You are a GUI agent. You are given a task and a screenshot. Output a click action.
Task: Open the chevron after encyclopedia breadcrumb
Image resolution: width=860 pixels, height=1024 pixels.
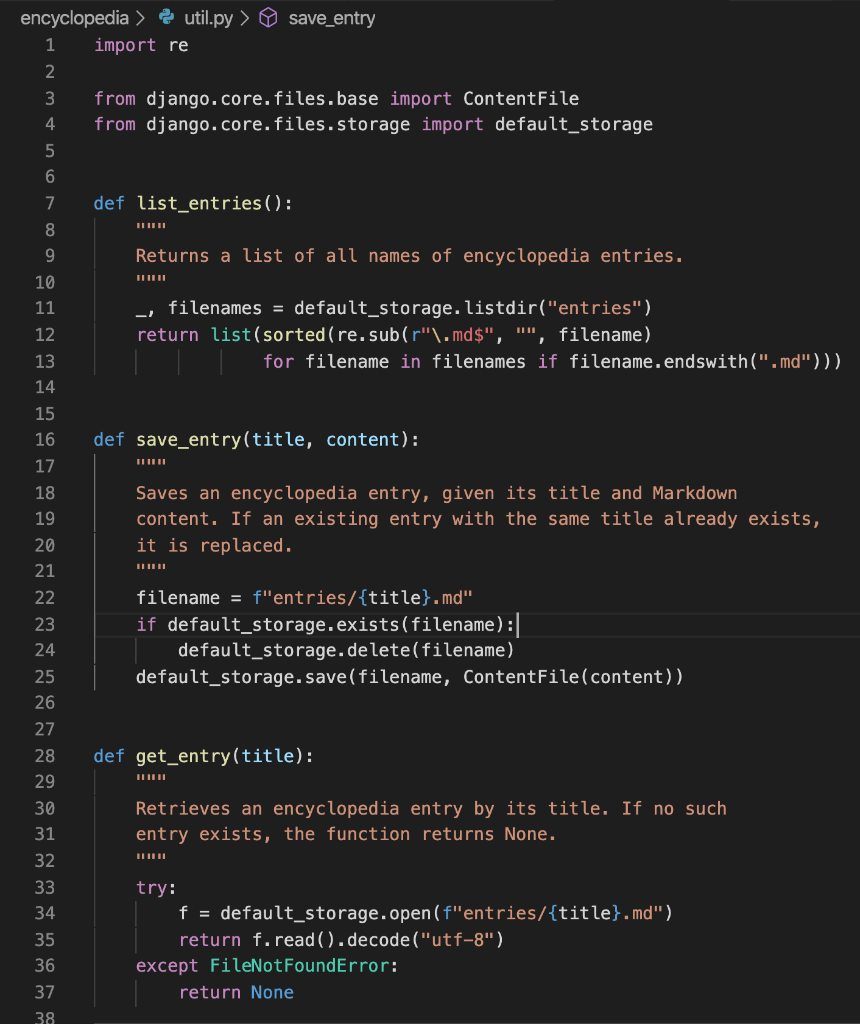pyautogui.click(x=141, y=17)
